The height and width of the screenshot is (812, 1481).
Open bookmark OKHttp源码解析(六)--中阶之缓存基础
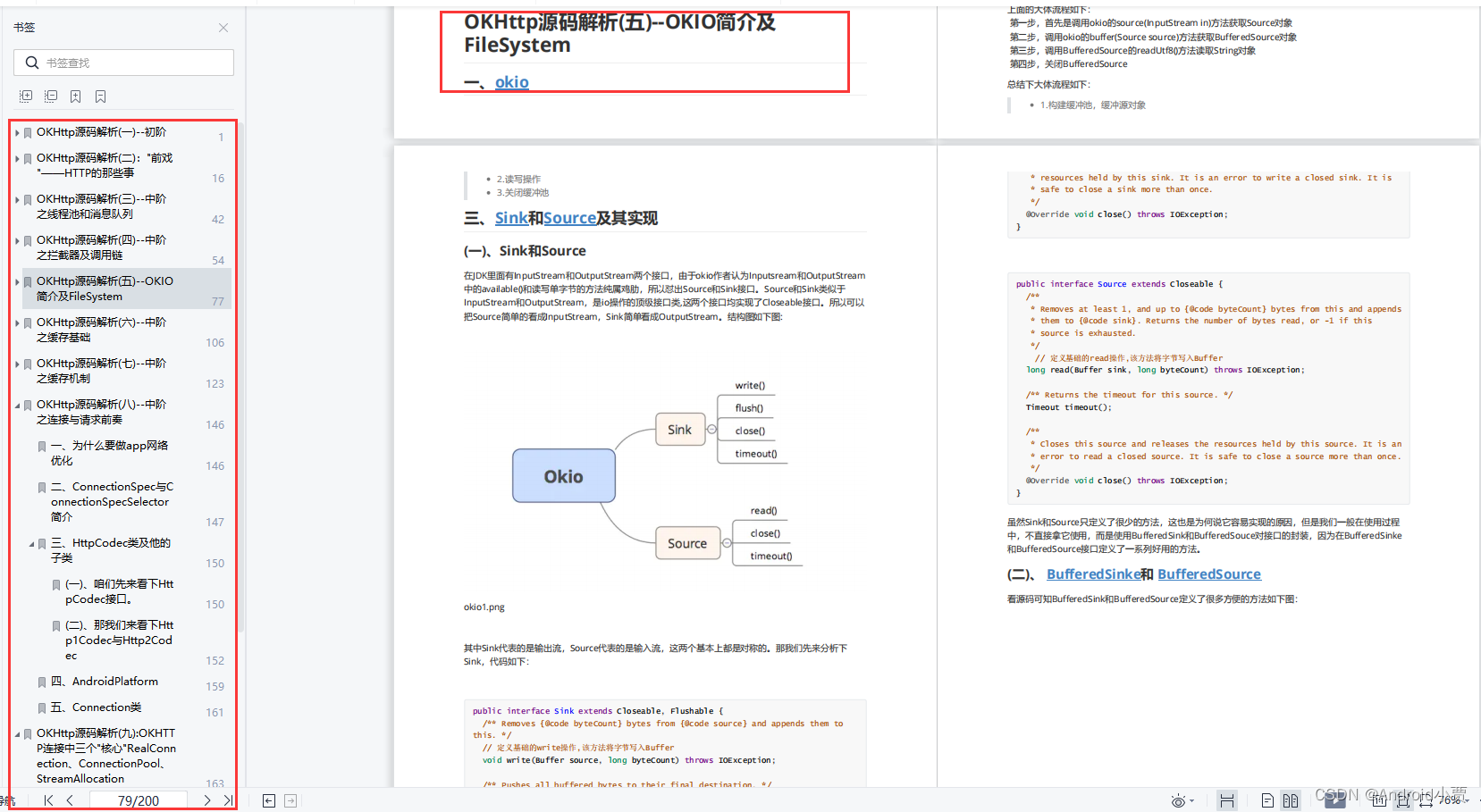101,330
